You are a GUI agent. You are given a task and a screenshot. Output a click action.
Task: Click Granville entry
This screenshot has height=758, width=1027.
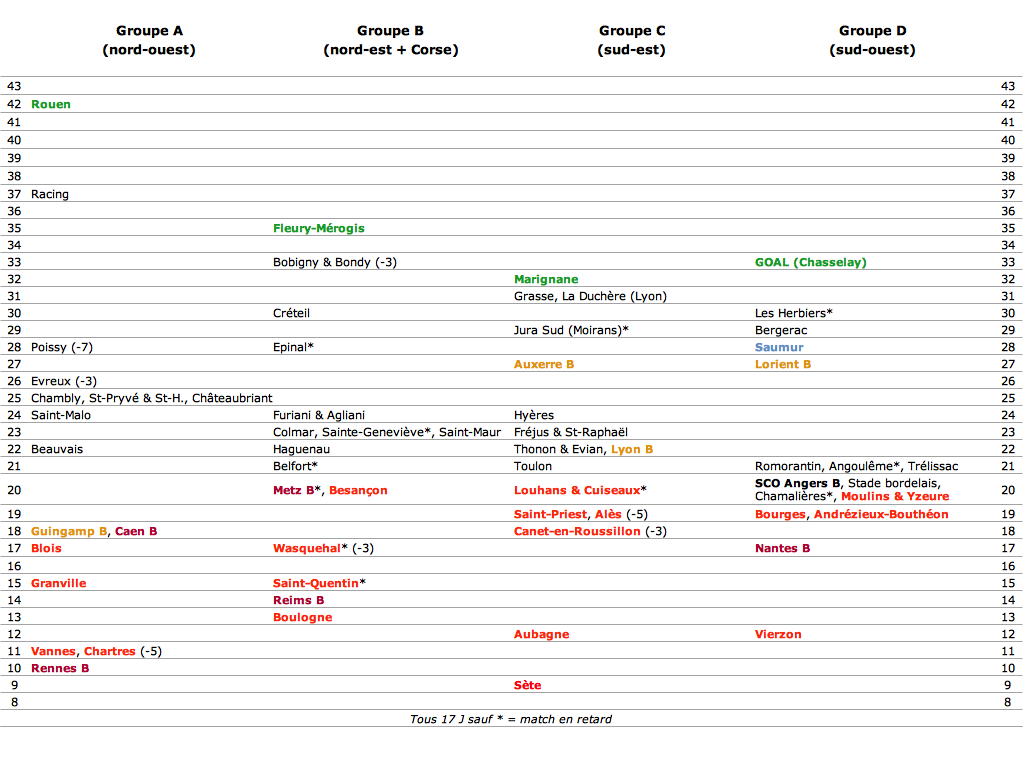(58, 583)
